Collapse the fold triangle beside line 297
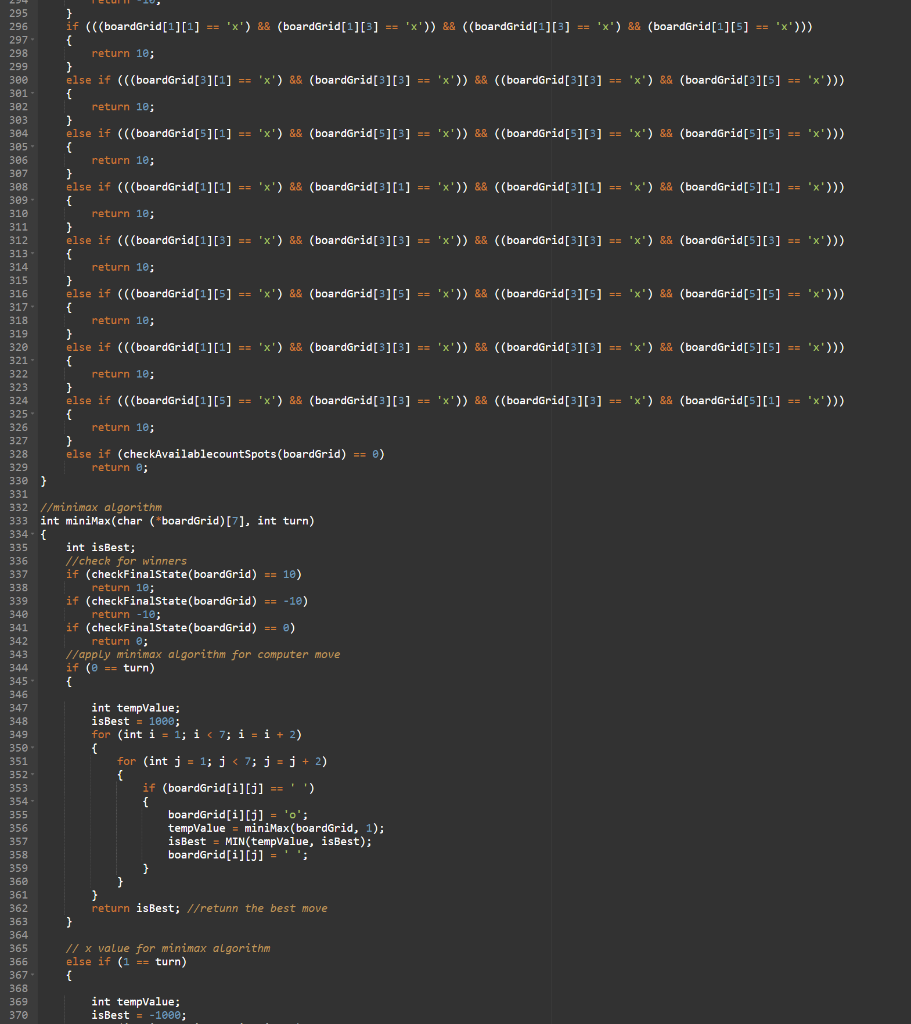Screen dimensions: 911x1024 coord(34,40)
